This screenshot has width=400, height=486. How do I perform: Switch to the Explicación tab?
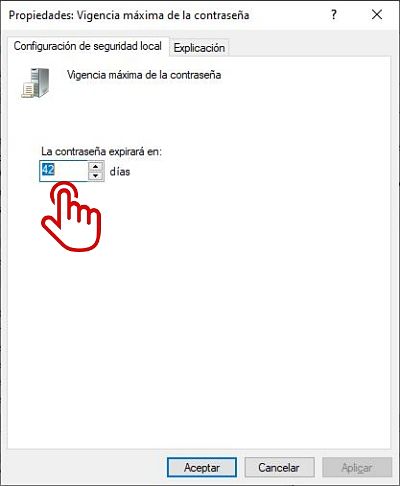point(199,48)
